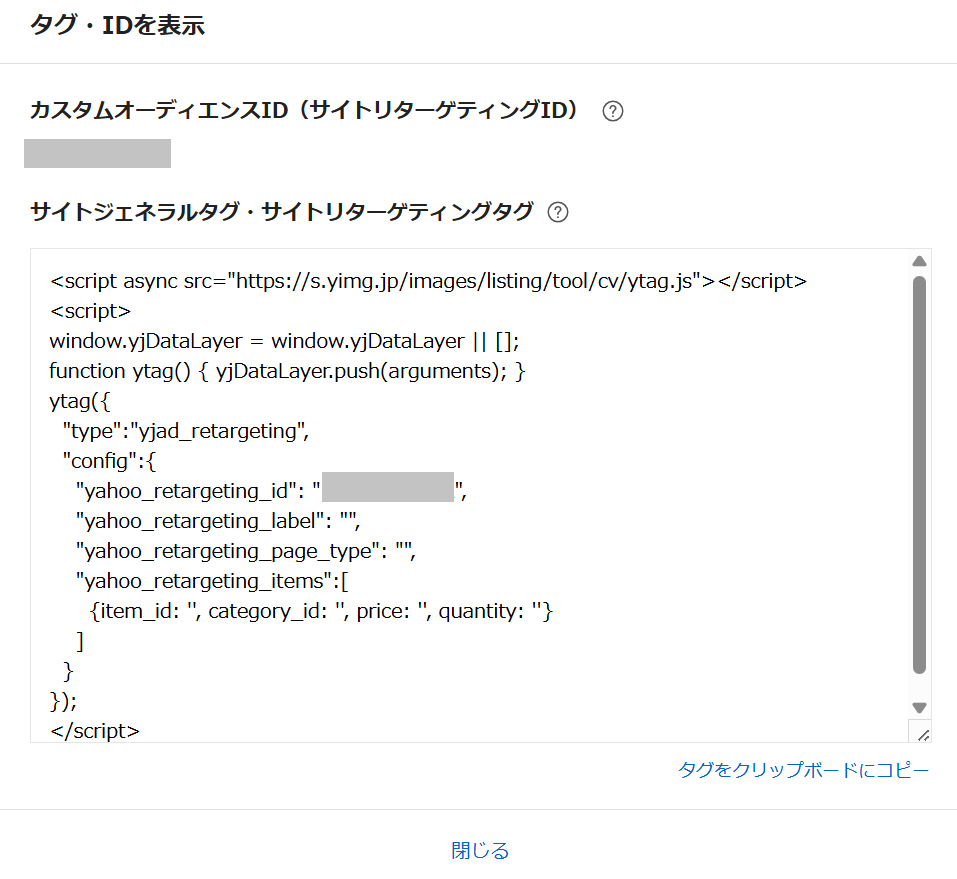Viewport: 957px width, 879px height.
Task: Click the タグ・IDを表示 dialog title
Action: click(117, 26)
